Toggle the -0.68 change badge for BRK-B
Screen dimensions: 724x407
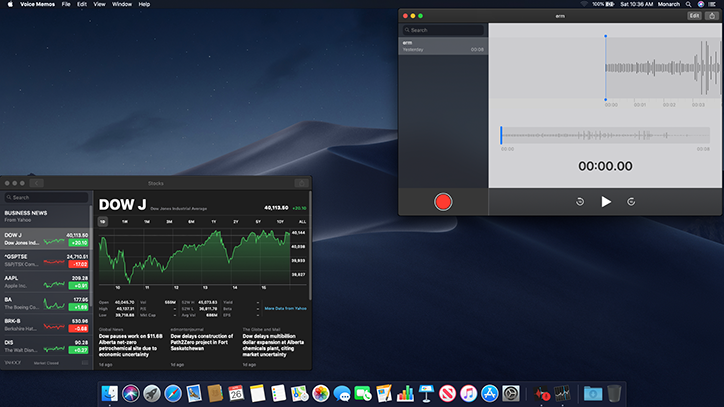click(78, 329)
